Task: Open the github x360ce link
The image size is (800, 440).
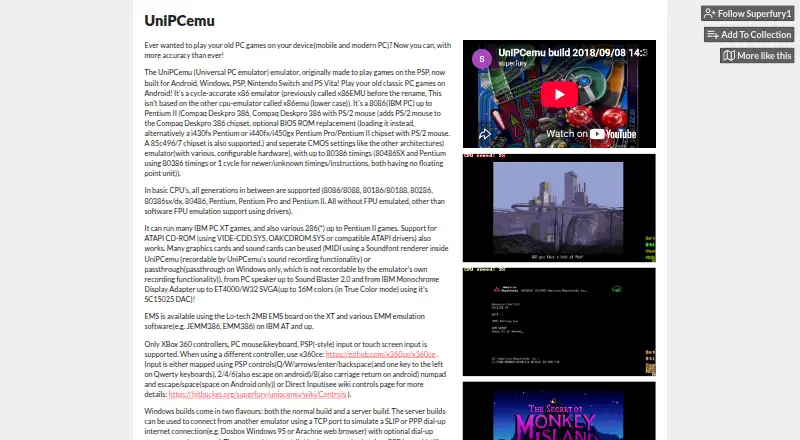Action: coord(381,354)
